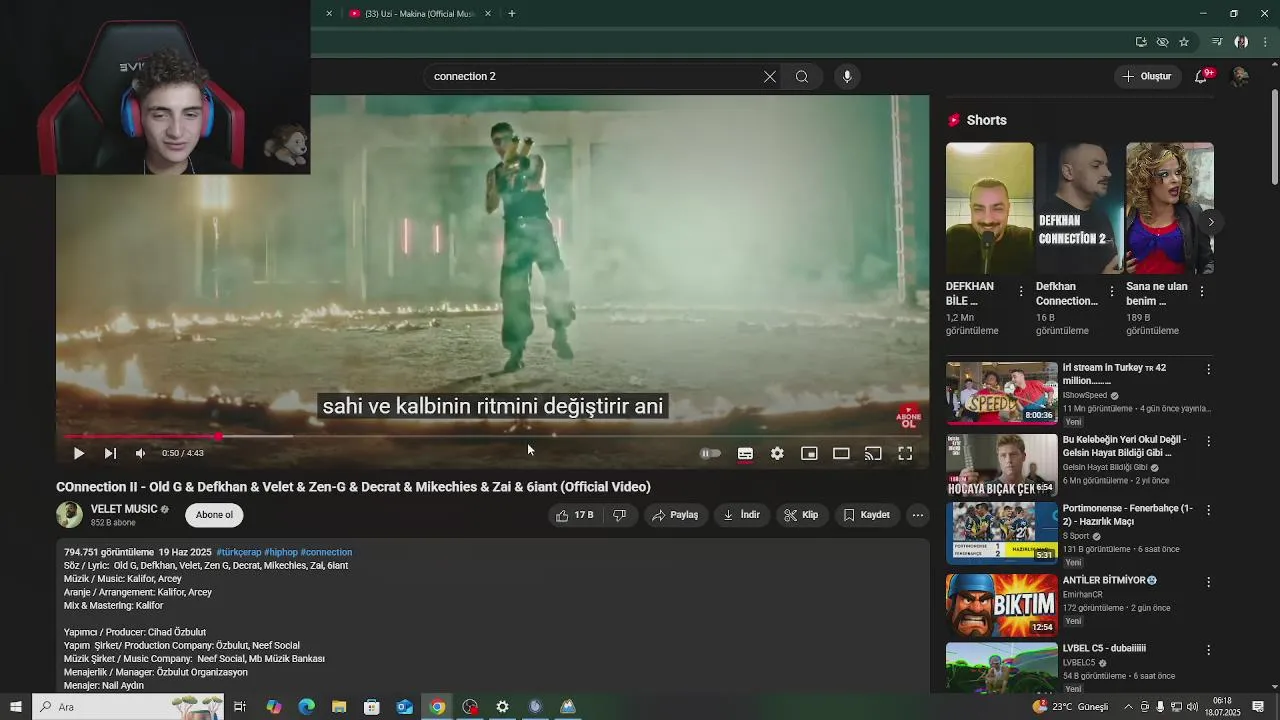Click the İndir download button
The image size is (1280, 720).
742,515
